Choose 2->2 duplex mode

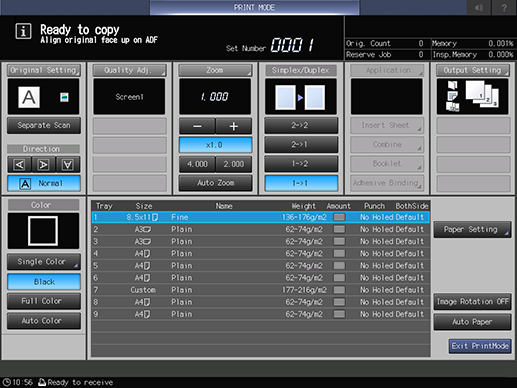coord(301,125)
